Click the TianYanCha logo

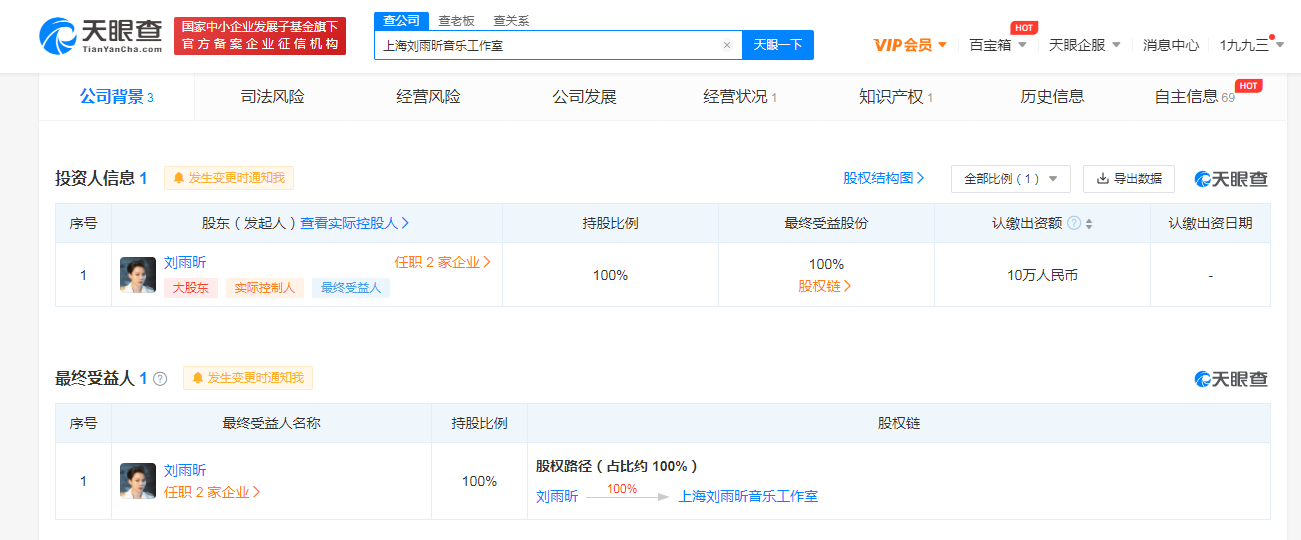pyautogui.click(x=101, y=36)
